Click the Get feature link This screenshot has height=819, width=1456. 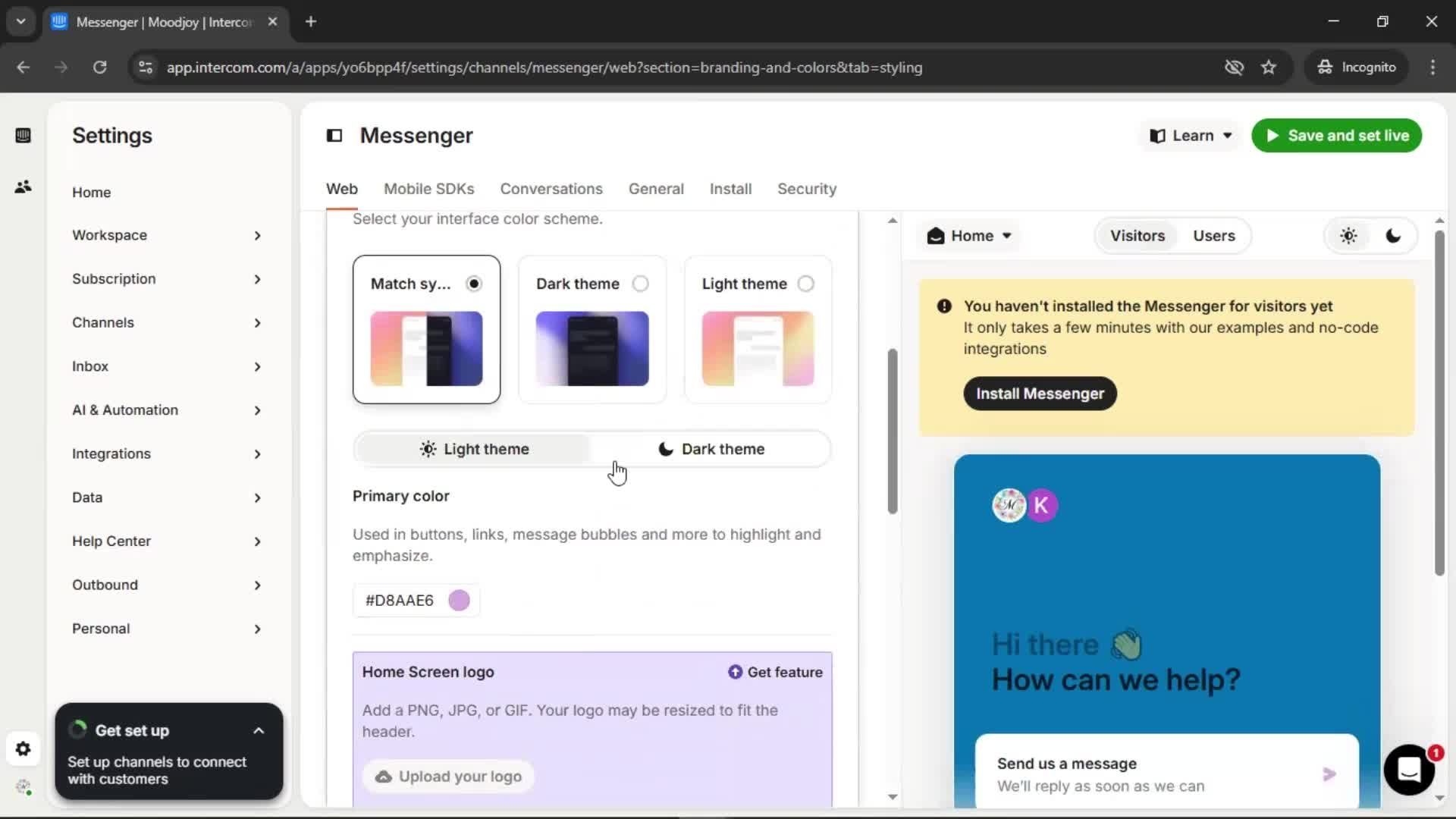[775, 672]
